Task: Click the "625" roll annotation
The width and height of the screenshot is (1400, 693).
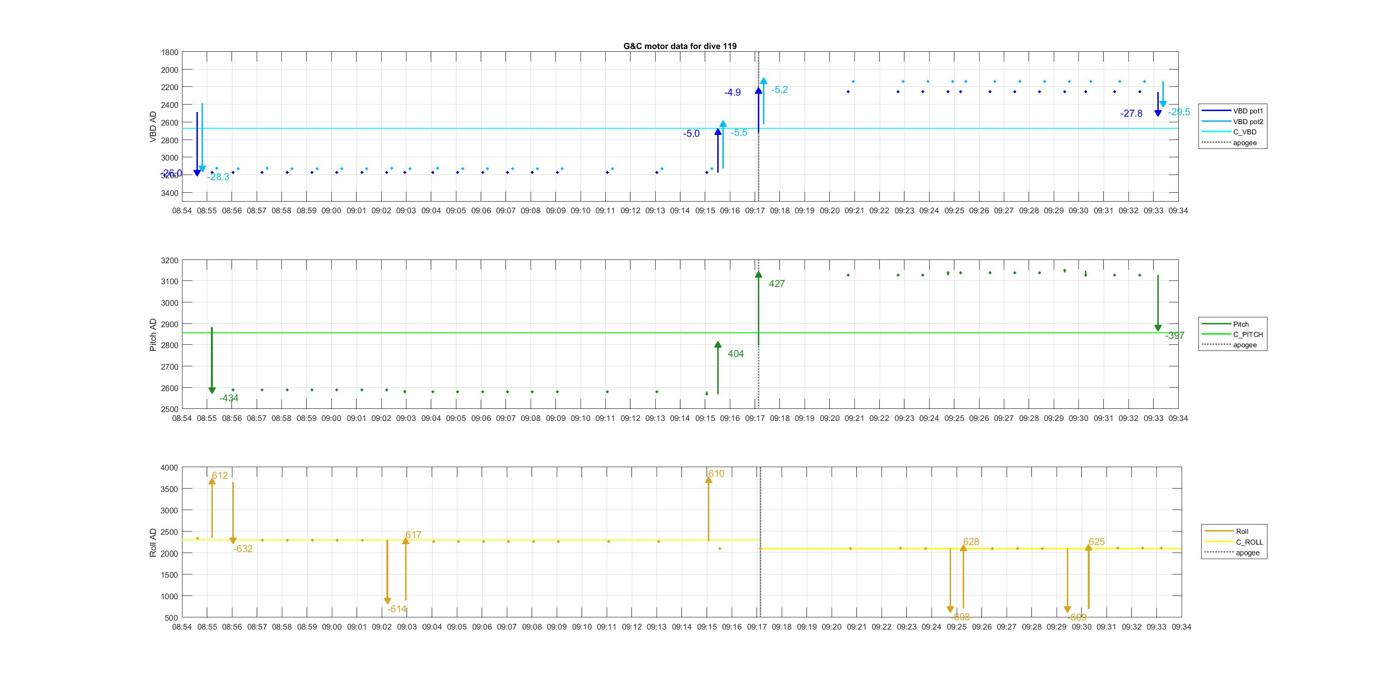Action: coord(1097,542)
